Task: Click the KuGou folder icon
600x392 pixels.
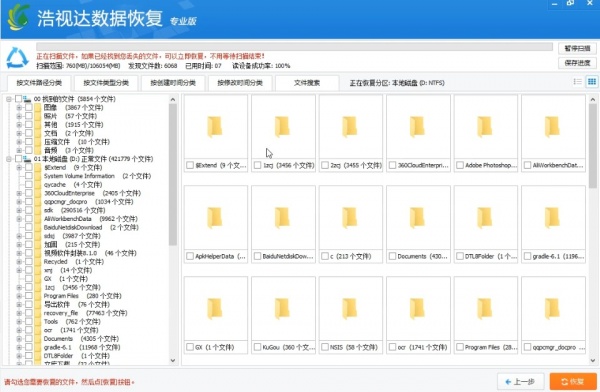Action: pyautogui.click(x=283, y=309)
